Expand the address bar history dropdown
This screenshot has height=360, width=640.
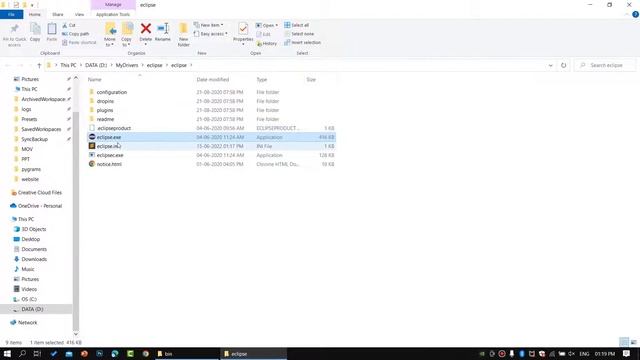pyautogui.click(x=550, y=65)
